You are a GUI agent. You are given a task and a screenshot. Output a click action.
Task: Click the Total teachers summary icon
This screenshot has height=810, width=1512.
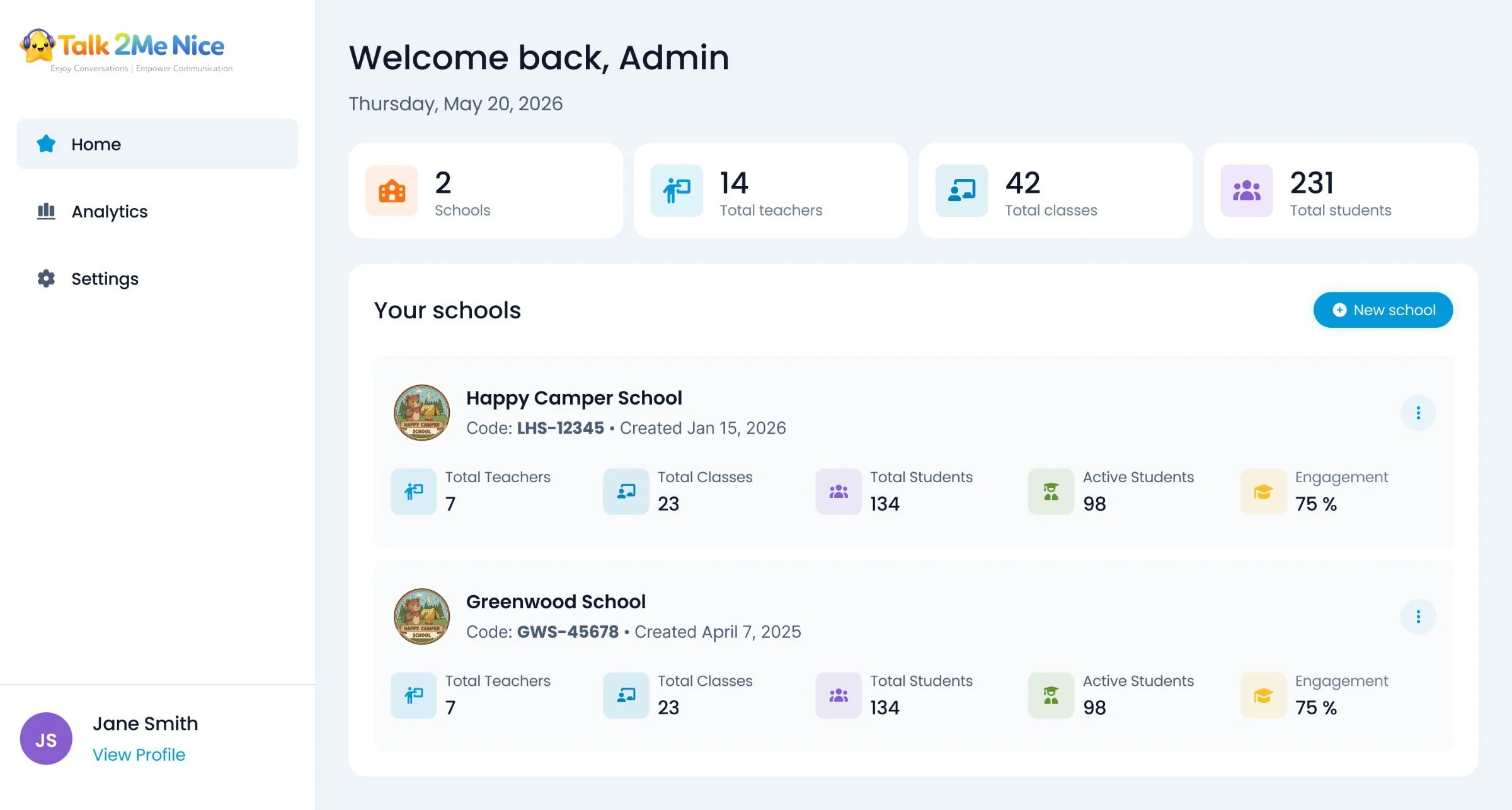[x=677, y=191]
